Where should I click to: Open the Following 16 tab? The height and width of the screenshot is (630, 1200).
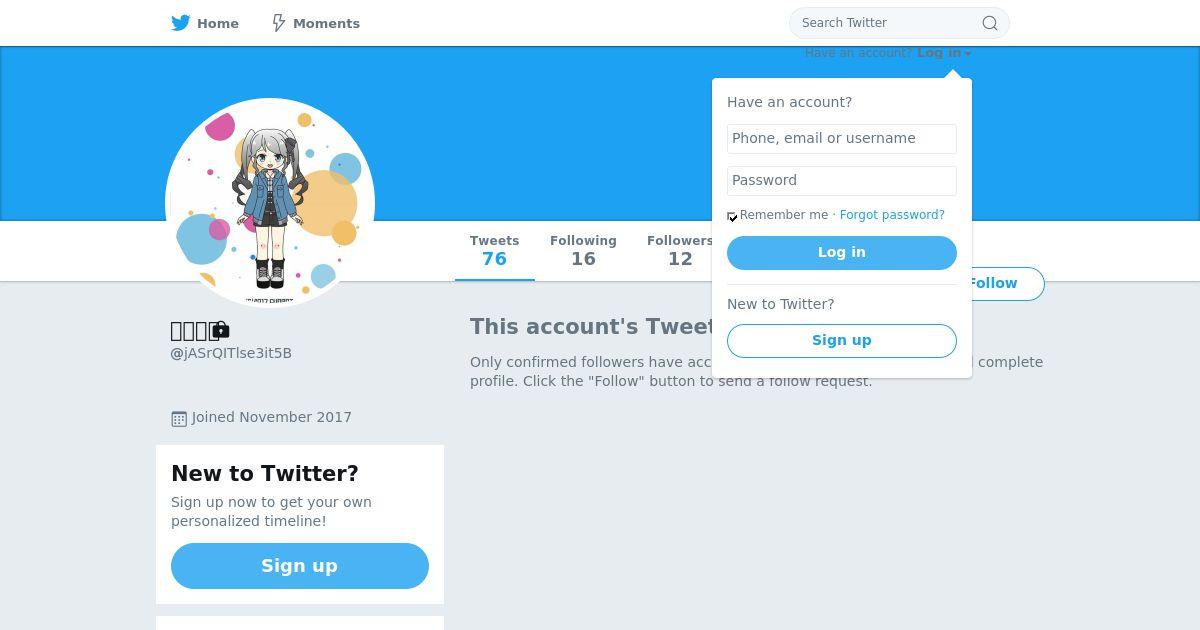(583, 251)
